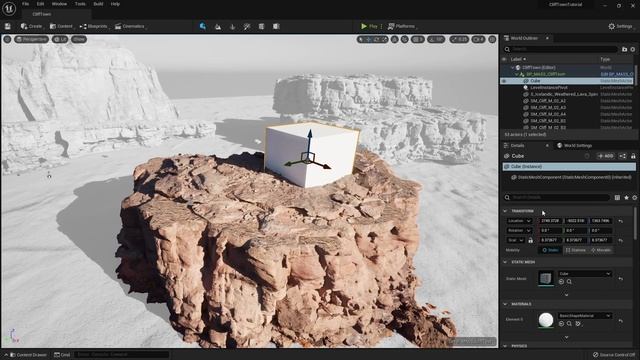Save the current level via toolbar icon
Image resolution: width=640 pixels, height=360 pixels.
7,26
